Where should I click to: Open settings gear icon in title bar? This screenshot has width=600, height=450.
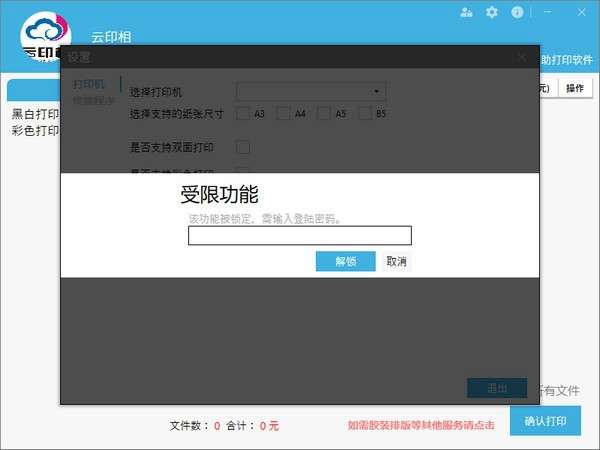(x=492, y=12)
